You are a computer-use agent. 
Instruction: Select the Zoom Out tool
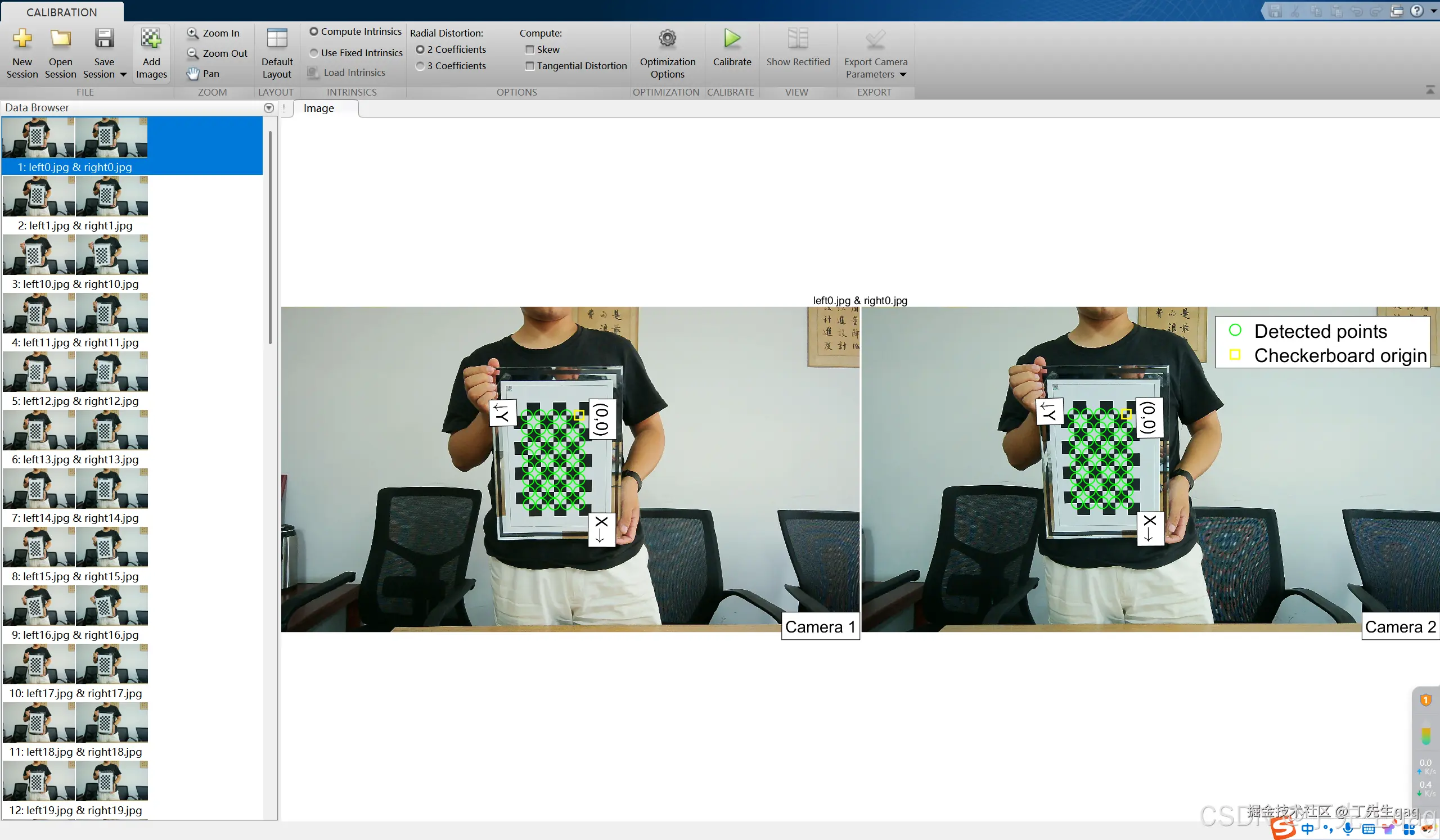217,53
